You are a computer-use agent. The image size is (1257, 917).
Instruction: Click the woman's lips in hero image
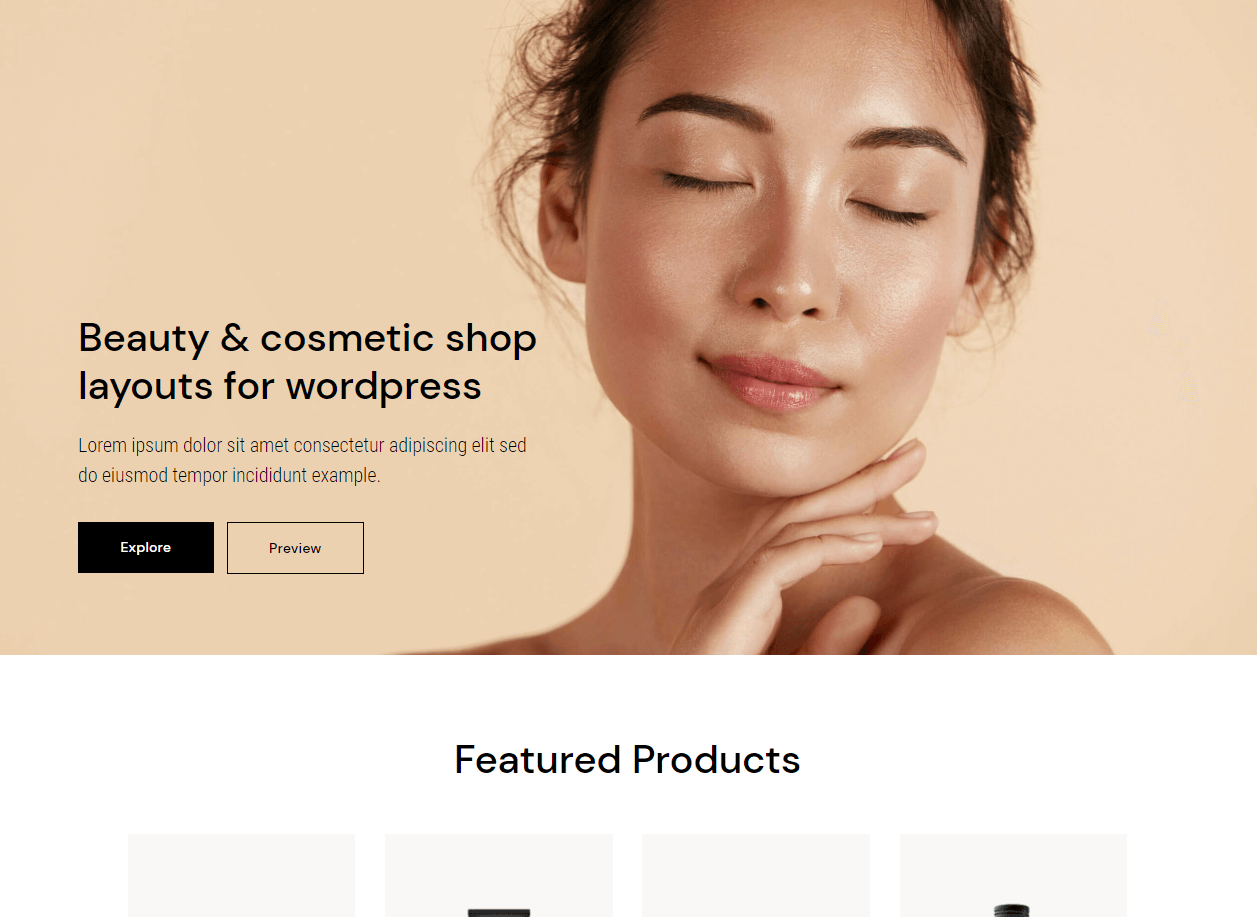[770, 380]
